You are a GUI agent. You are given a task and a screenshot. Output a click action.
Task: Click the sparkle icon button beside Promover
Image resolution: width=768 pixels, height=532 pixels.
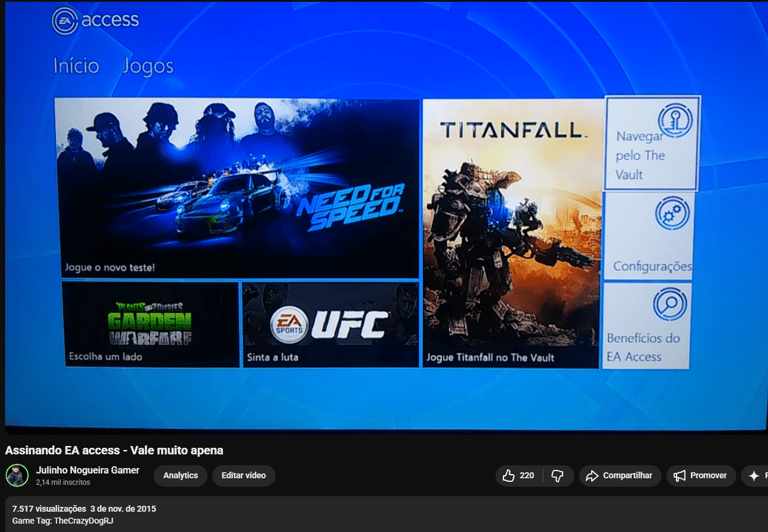[x=754, y=476]
